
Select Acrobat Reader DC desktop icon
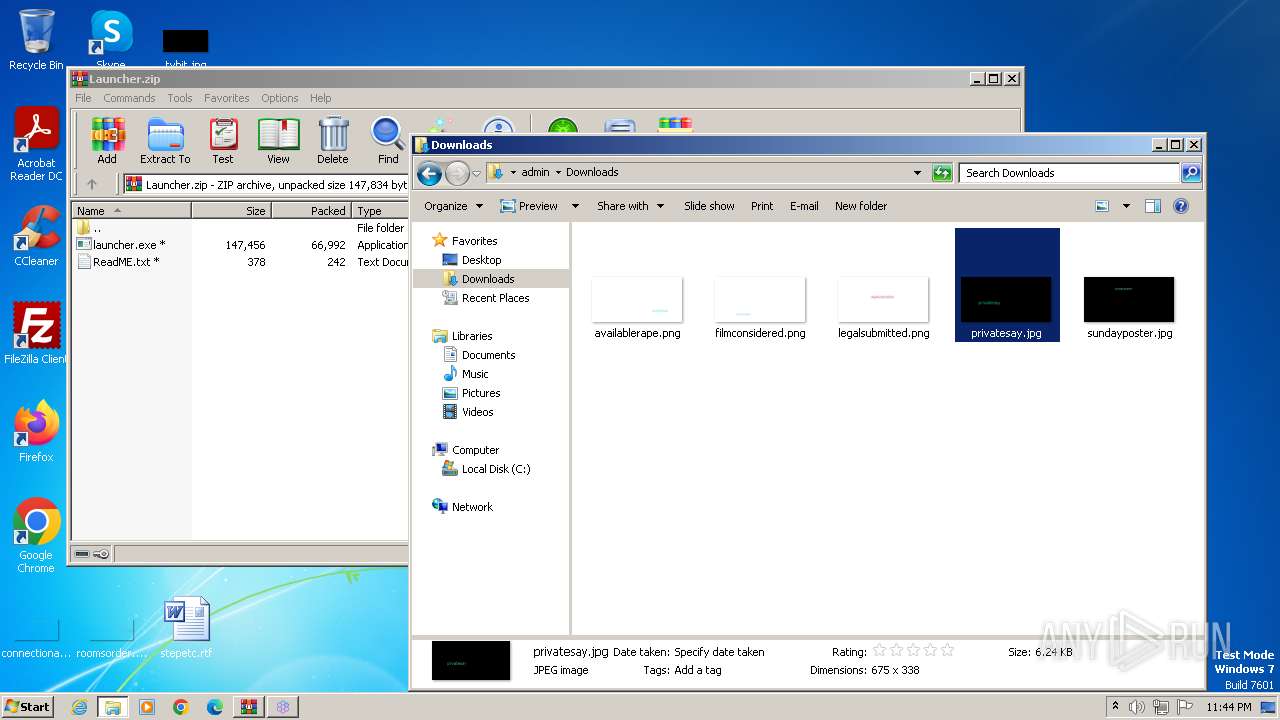(36, 145)
